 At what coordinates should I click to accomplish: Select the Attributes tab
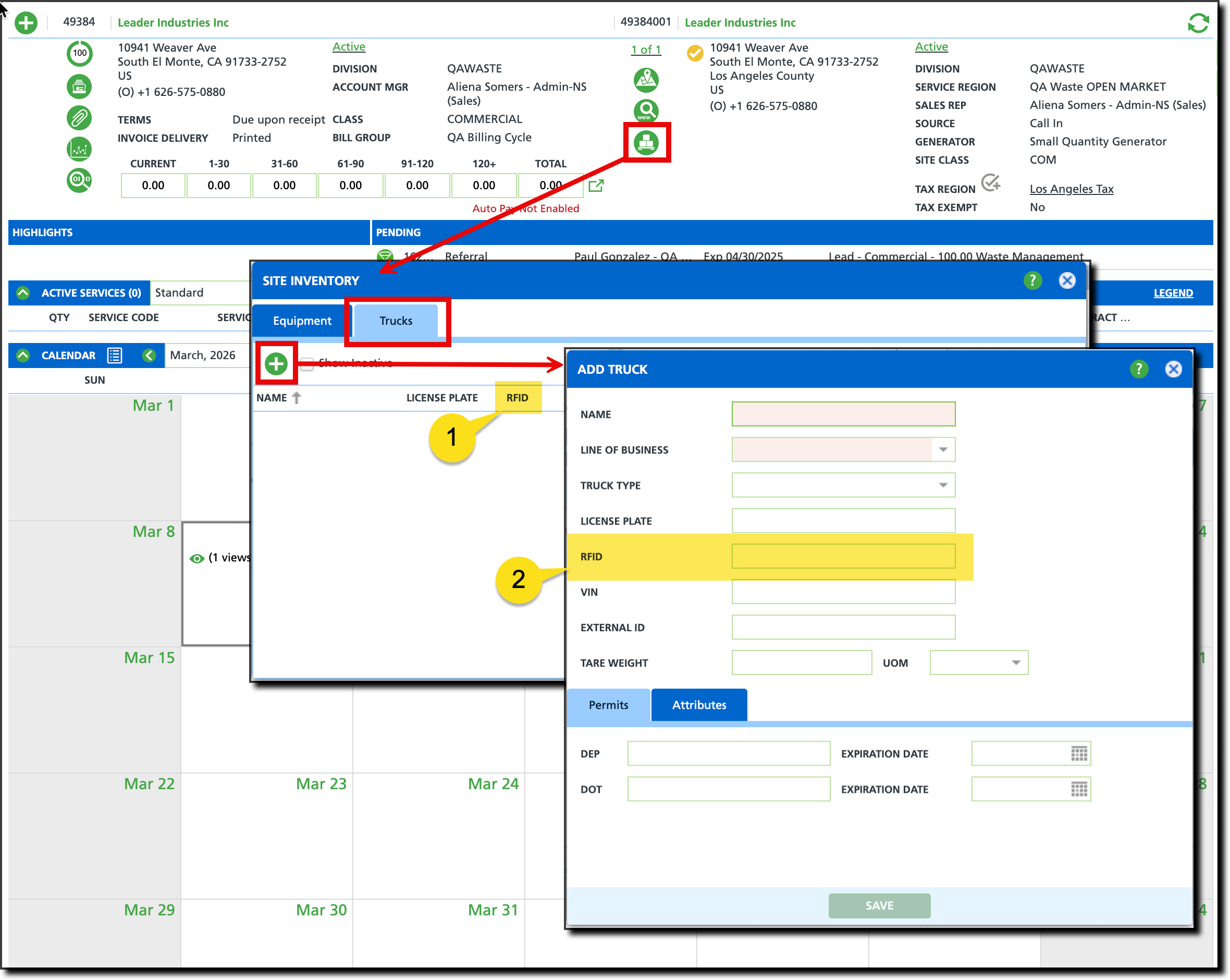click(x=698, y=705)
